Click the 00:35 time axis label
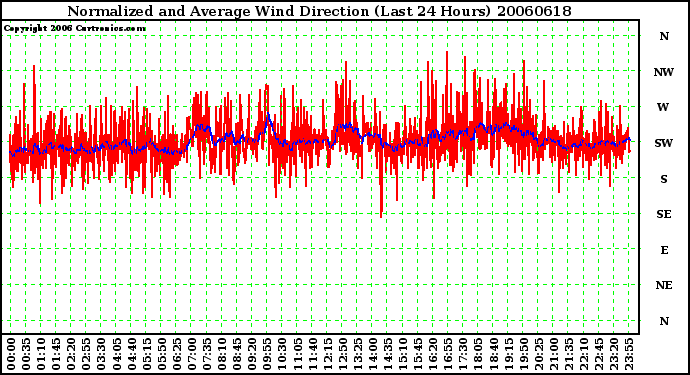Screen dimensions: 690x375 26,354
